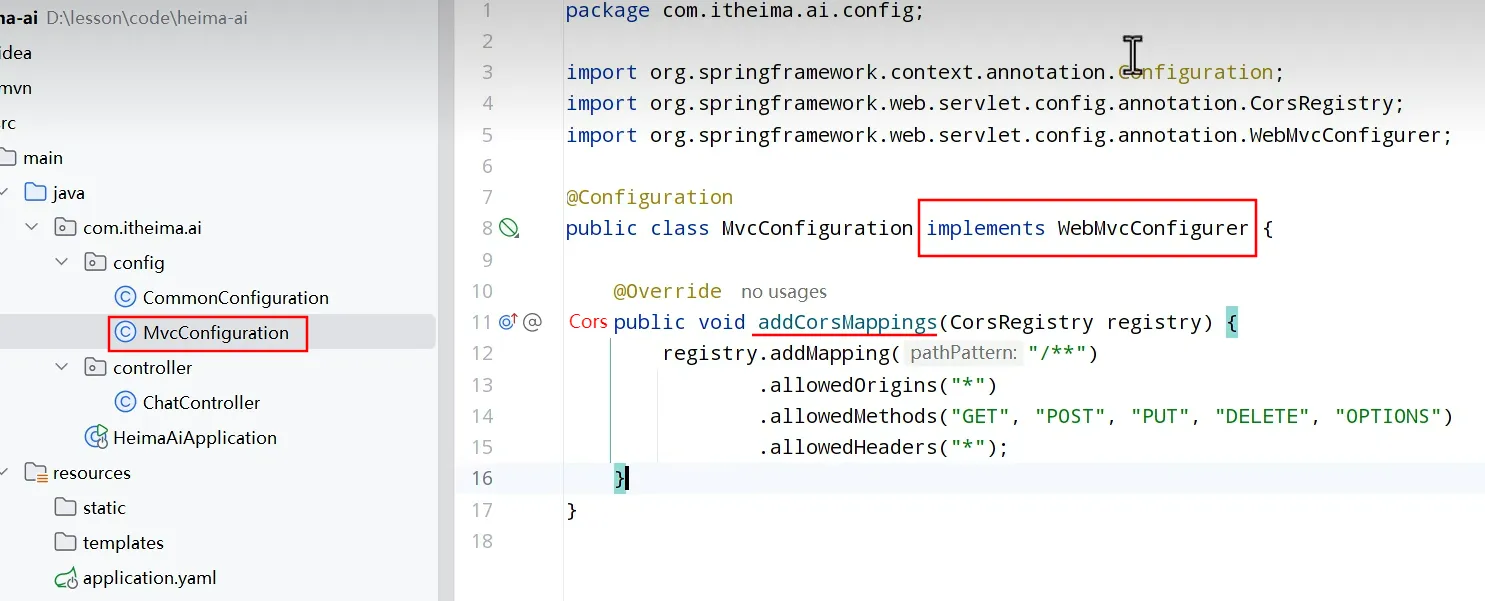The image size is (1485, 601).
Task: Click the "no usages" inlay hint
Action: 783,292
